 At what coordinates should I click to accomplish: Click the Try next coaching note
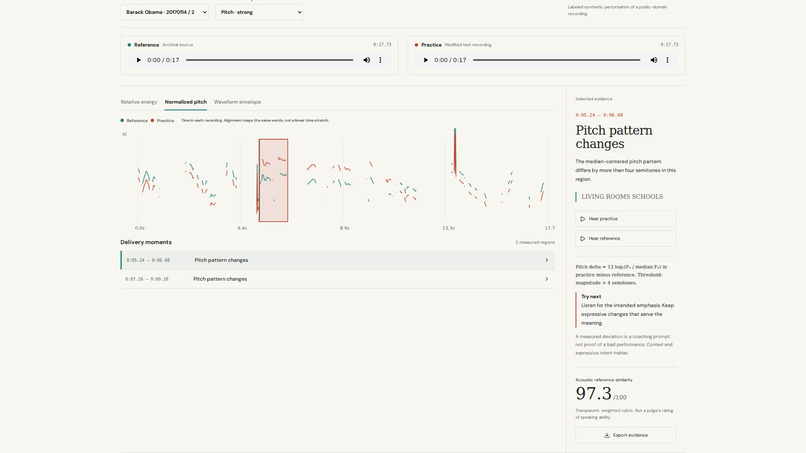click(626, 310)
